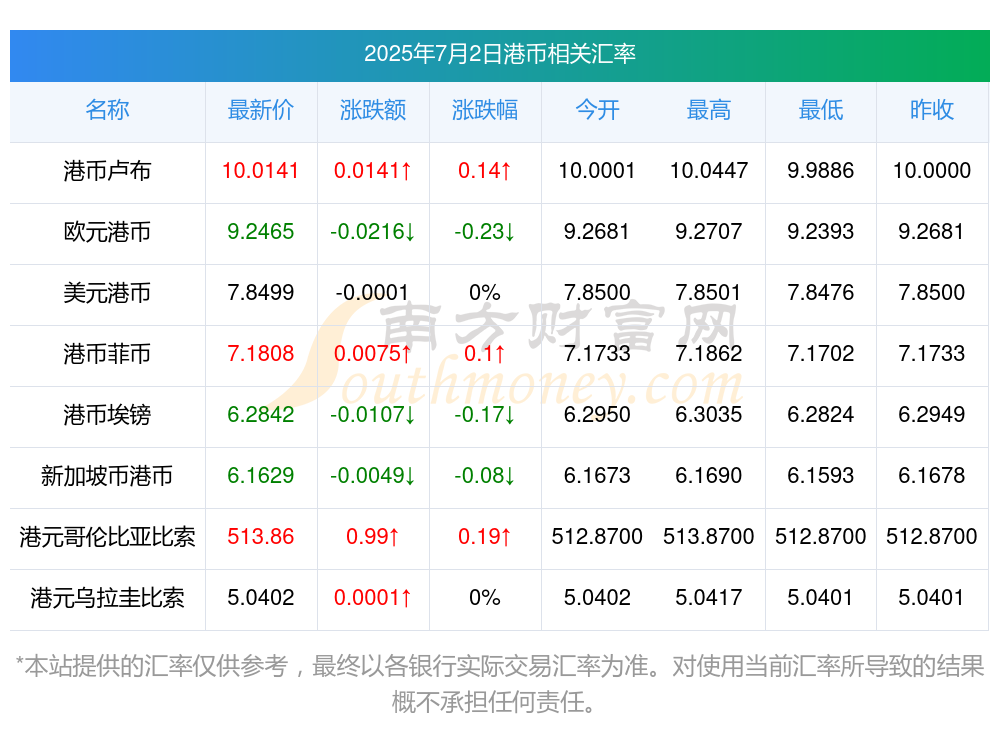Select the 欧元港币 row name
The image size is (1000, 733).
point(107,232)
